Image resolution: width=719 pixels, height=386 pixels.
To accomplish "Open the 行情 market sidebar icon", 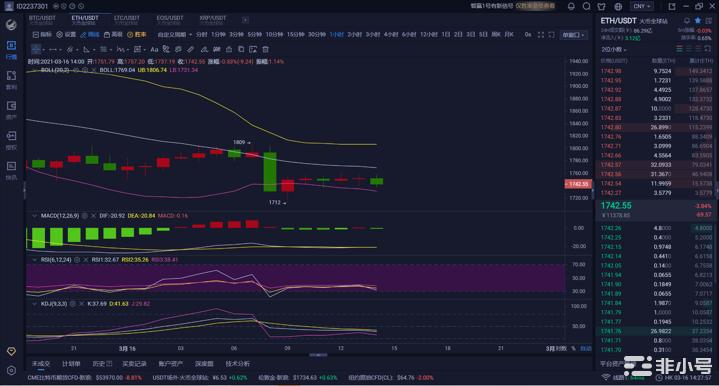I will point(11,50).
